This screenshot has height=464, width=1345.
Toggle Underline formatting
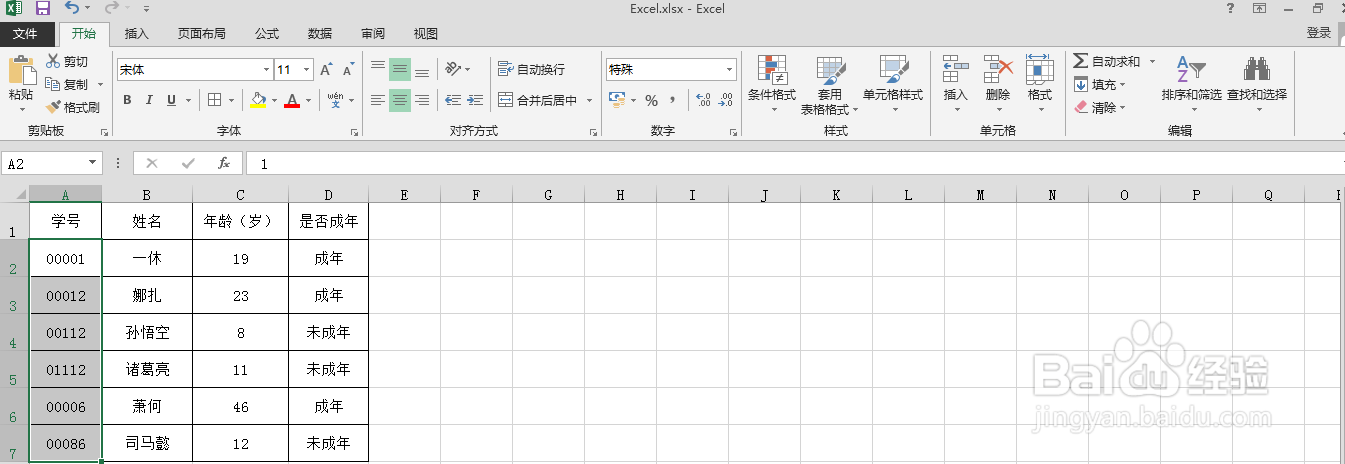click(x=171, y=100)
